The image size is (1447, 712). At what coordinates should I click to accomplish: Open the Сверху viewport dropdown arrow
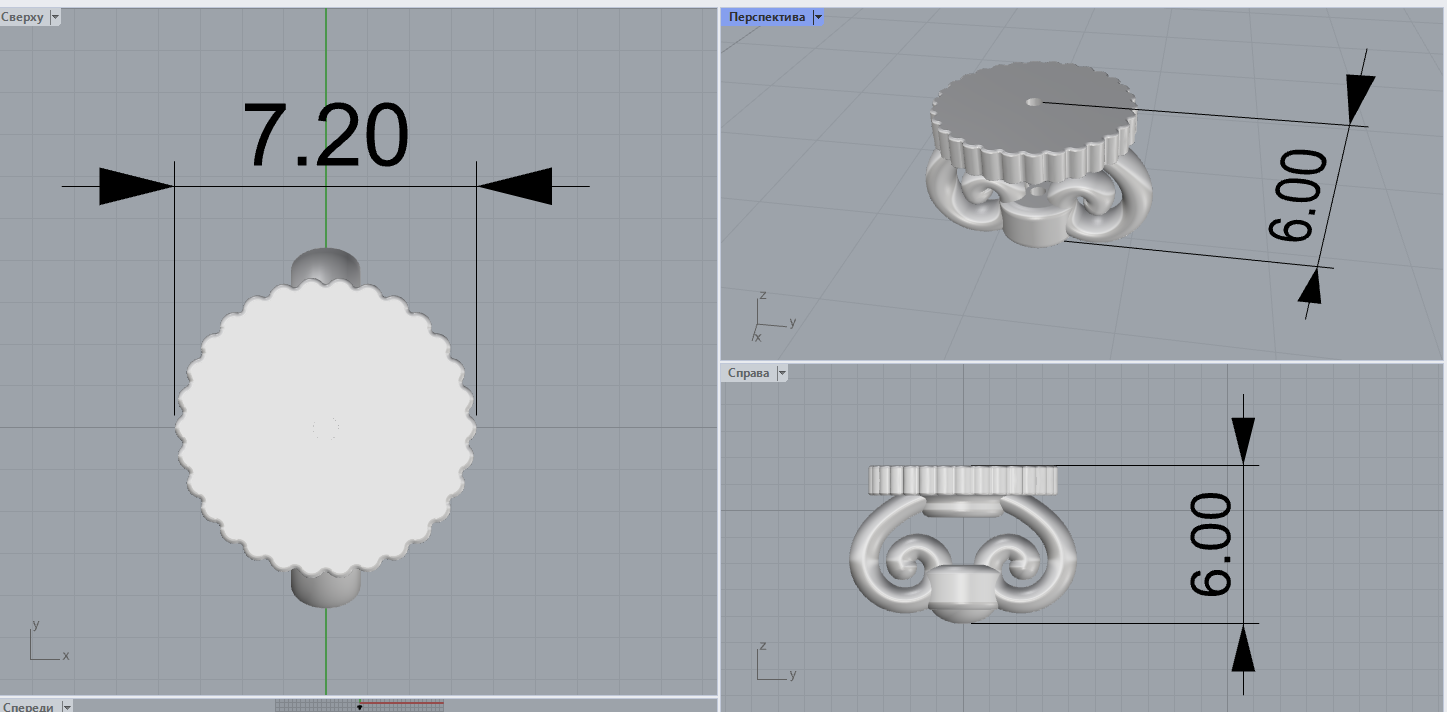(54, 17)
